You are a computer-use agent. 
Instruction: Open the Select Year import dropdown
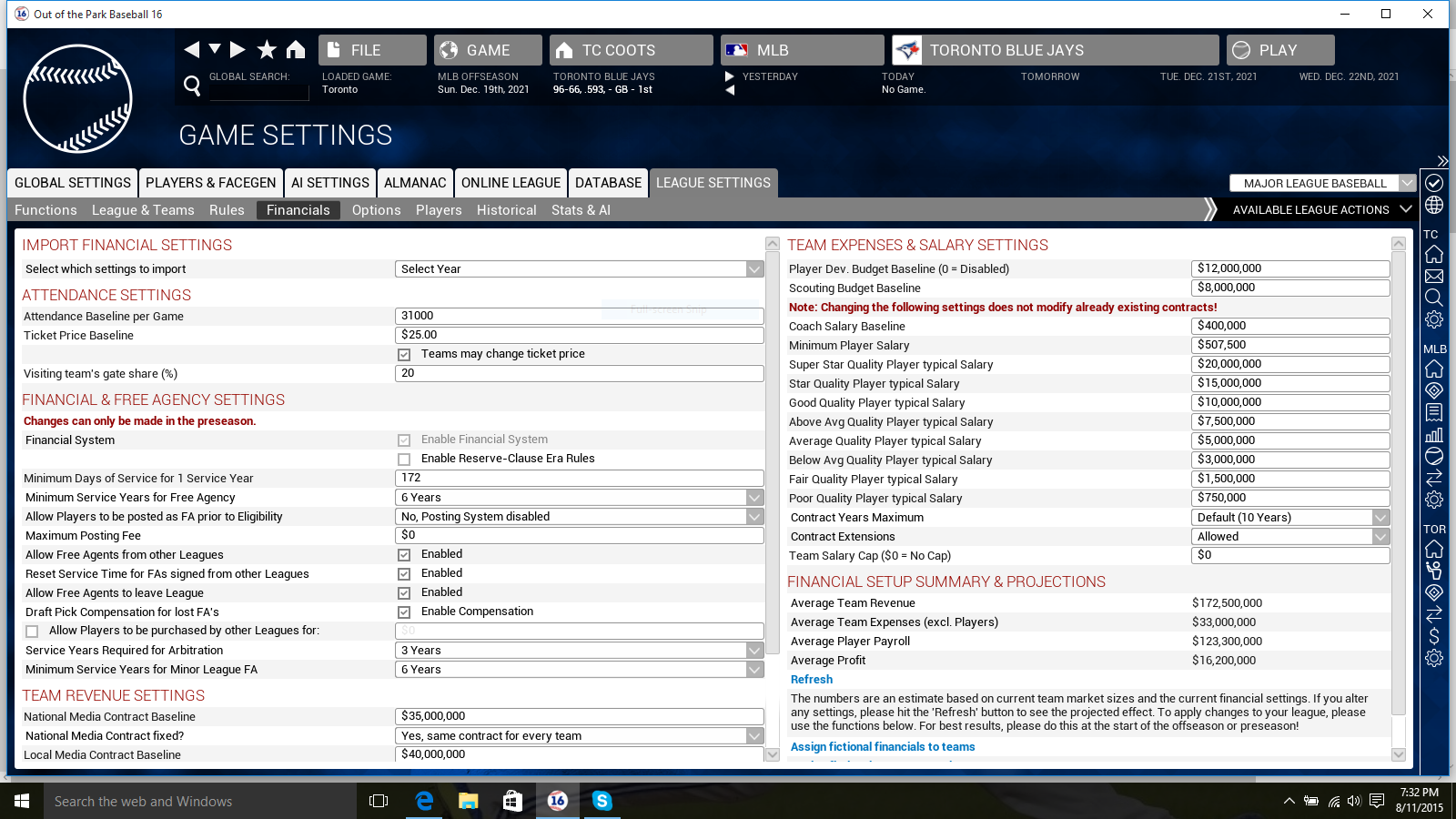pyautogui.click(x=579, y=269)
